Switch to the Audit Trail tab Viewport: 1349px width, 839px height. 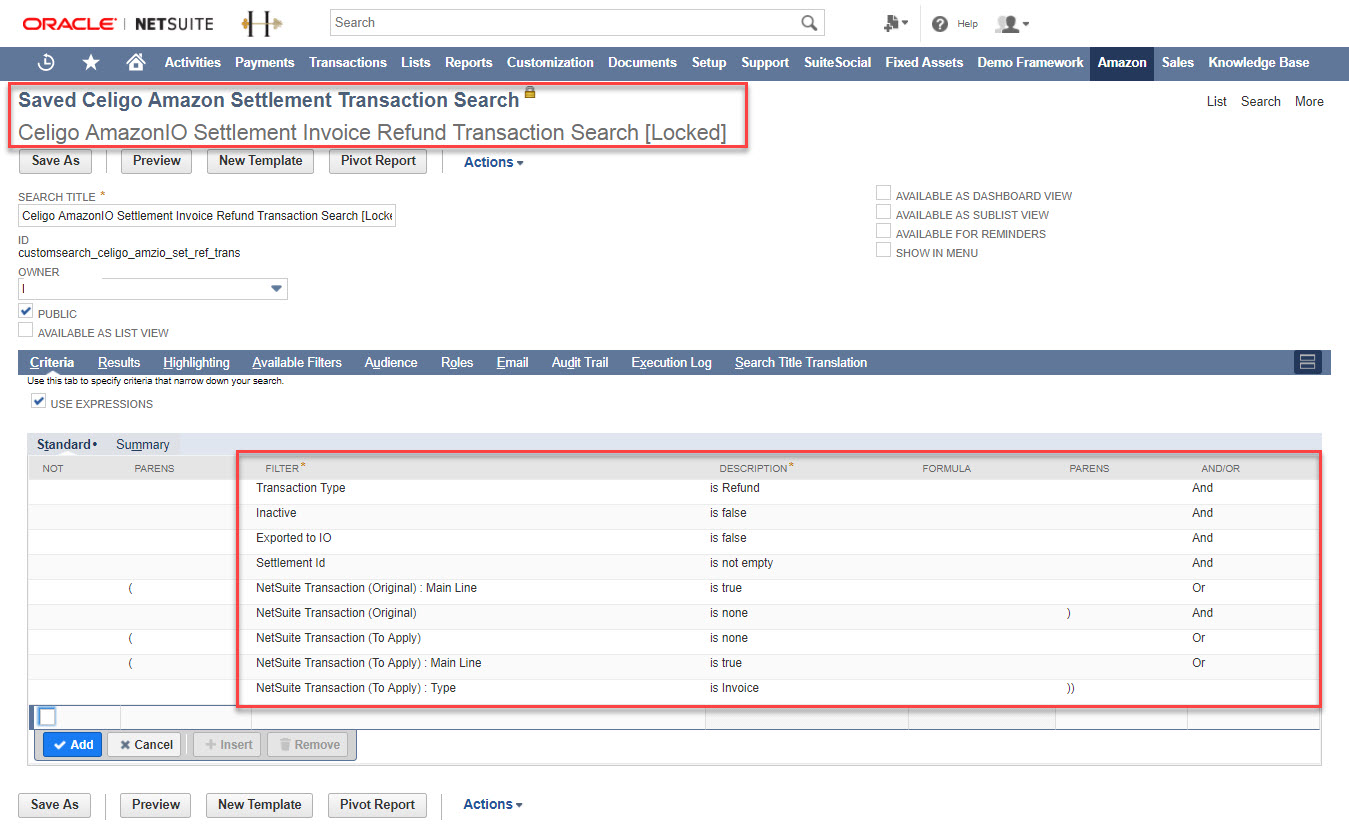[580, 362]
